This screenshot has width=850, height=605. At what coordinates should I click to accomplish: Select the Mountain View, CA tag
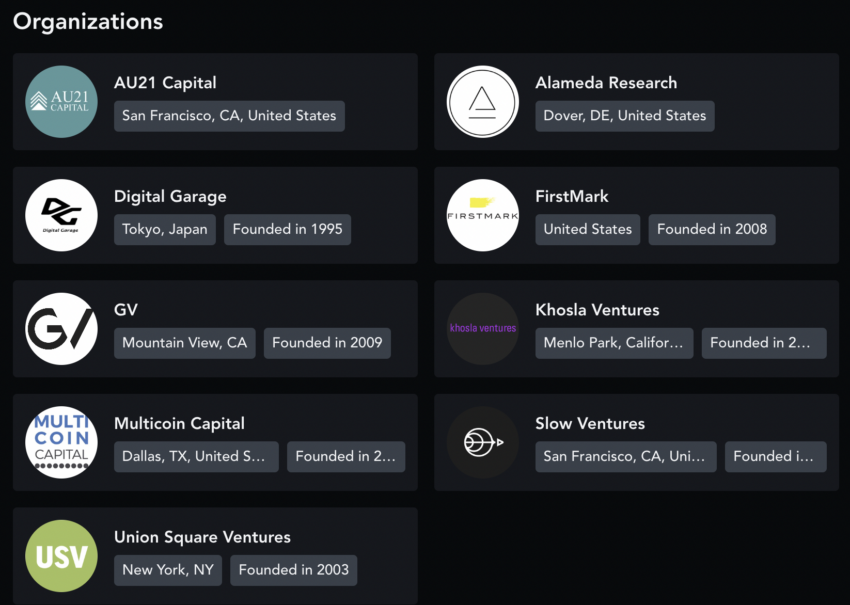tap(184, 343)
